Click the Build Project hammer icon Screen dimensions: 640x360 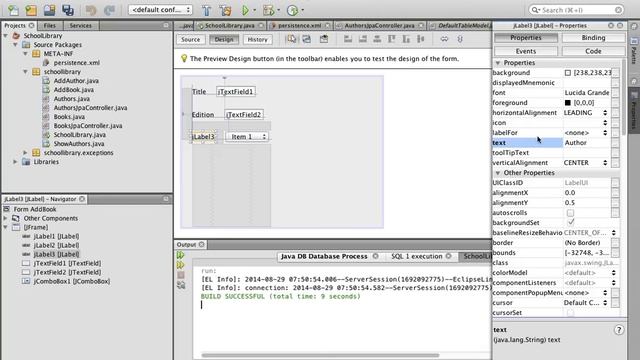[x=207, y=10]
